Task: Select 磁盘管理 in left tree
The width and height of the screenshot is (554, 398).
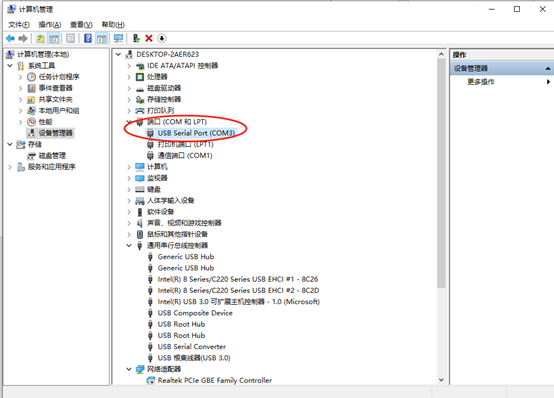Action: tap(52, 156)
